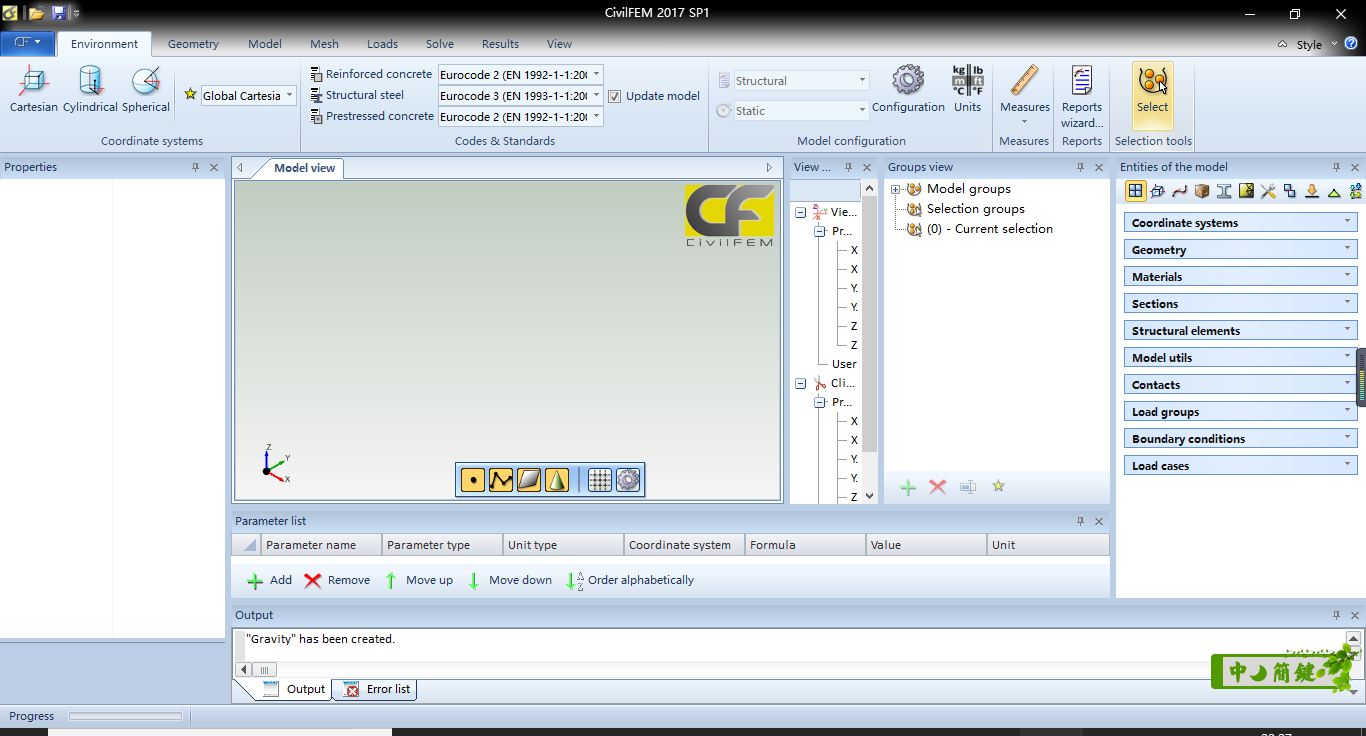
Task: Open the Units settings
Action: pos(967,89)
